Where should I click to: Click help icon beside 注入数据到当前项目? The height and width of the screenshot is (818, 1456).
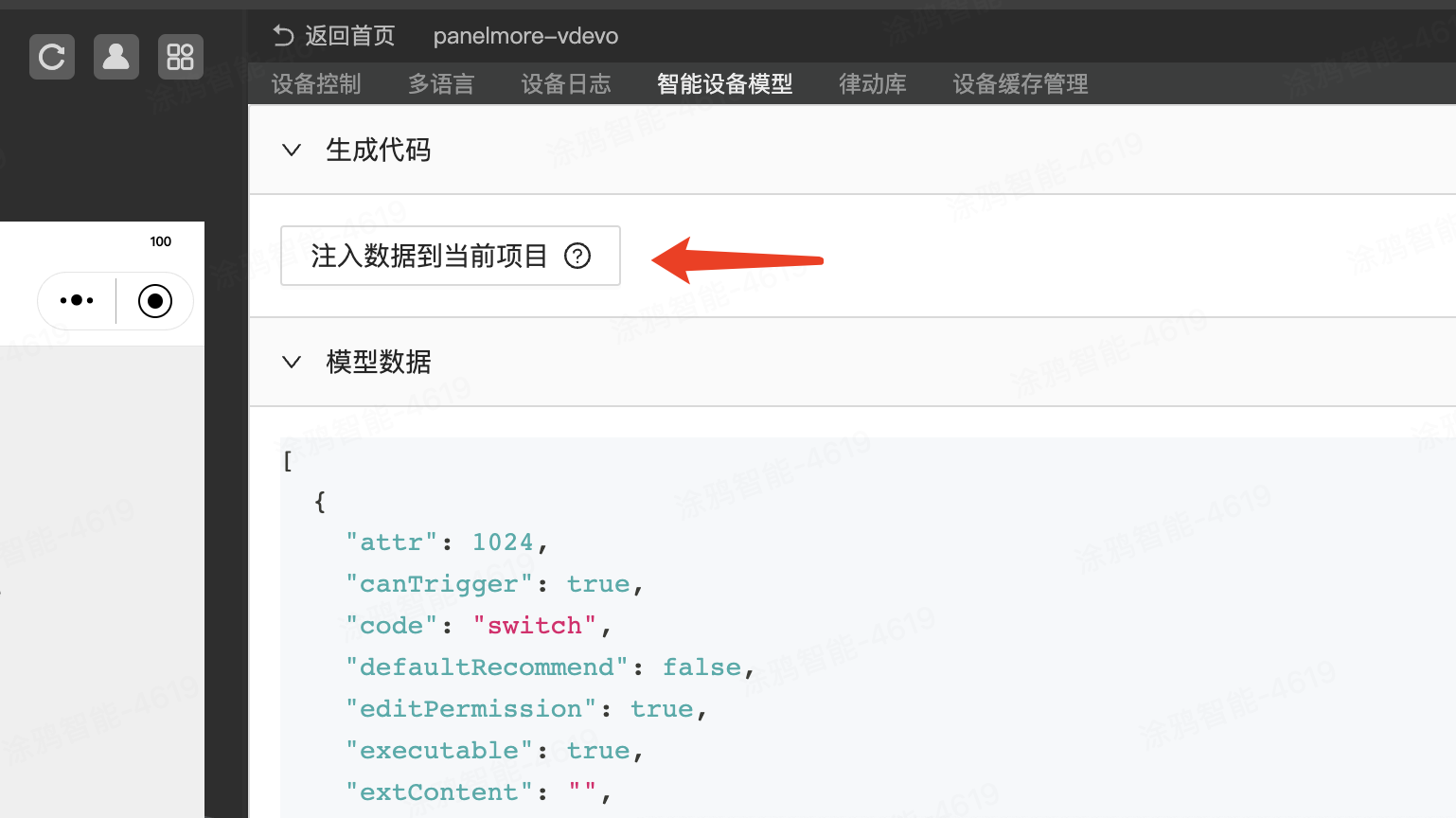[577, 256]
